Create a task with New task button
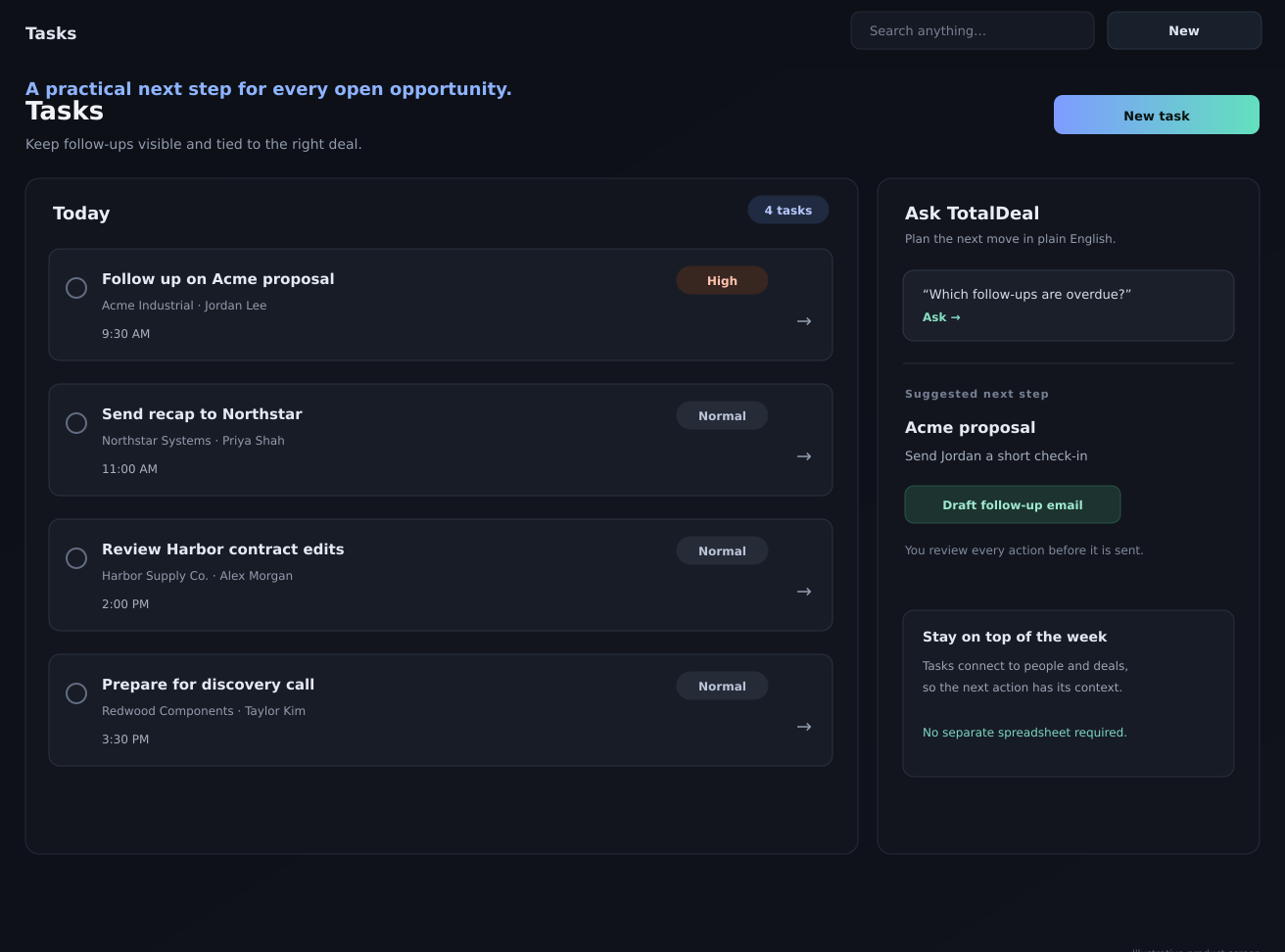 (x=1157, y=115)
